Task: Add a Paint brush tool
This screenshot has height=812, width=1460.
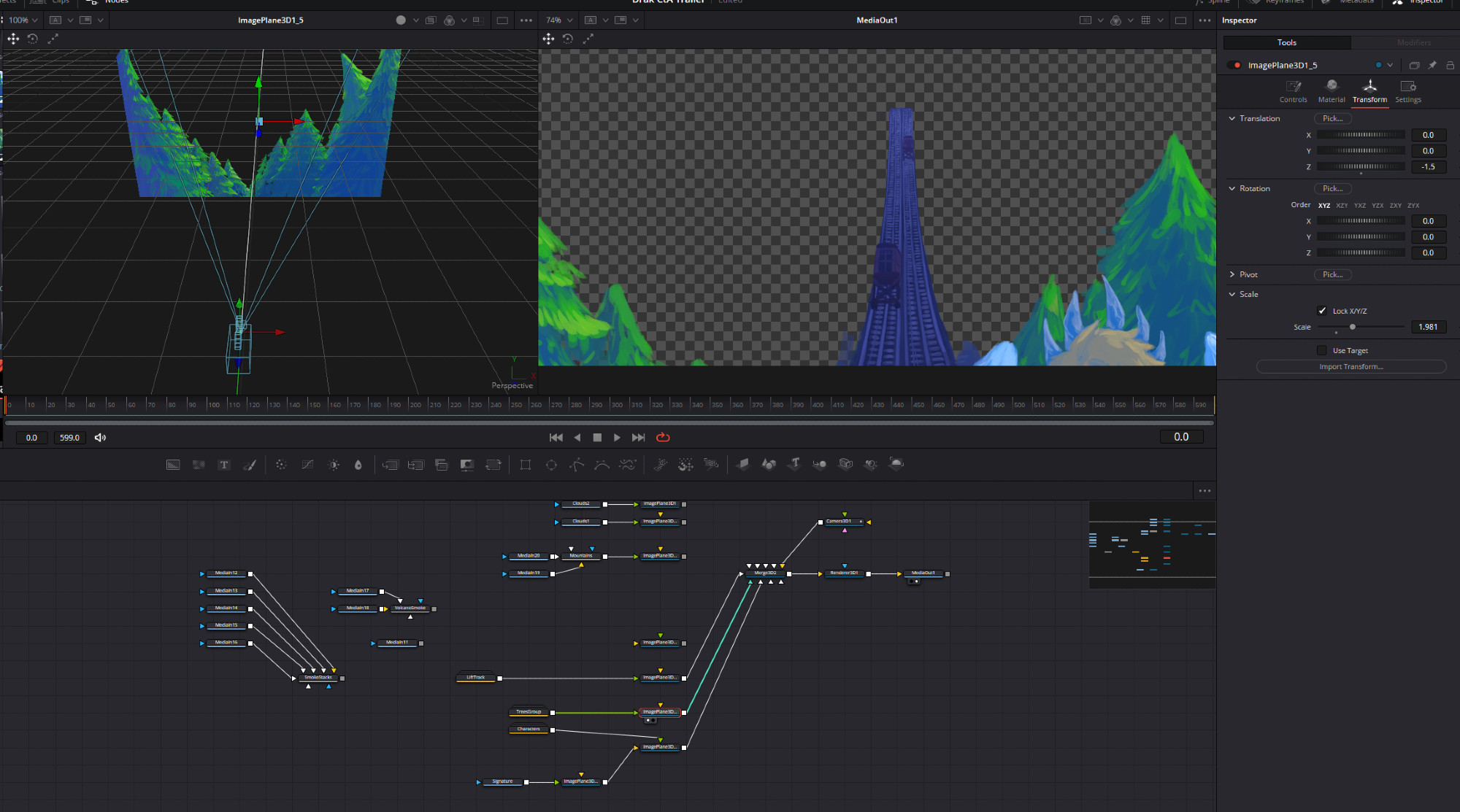Action: click(250, 465)
